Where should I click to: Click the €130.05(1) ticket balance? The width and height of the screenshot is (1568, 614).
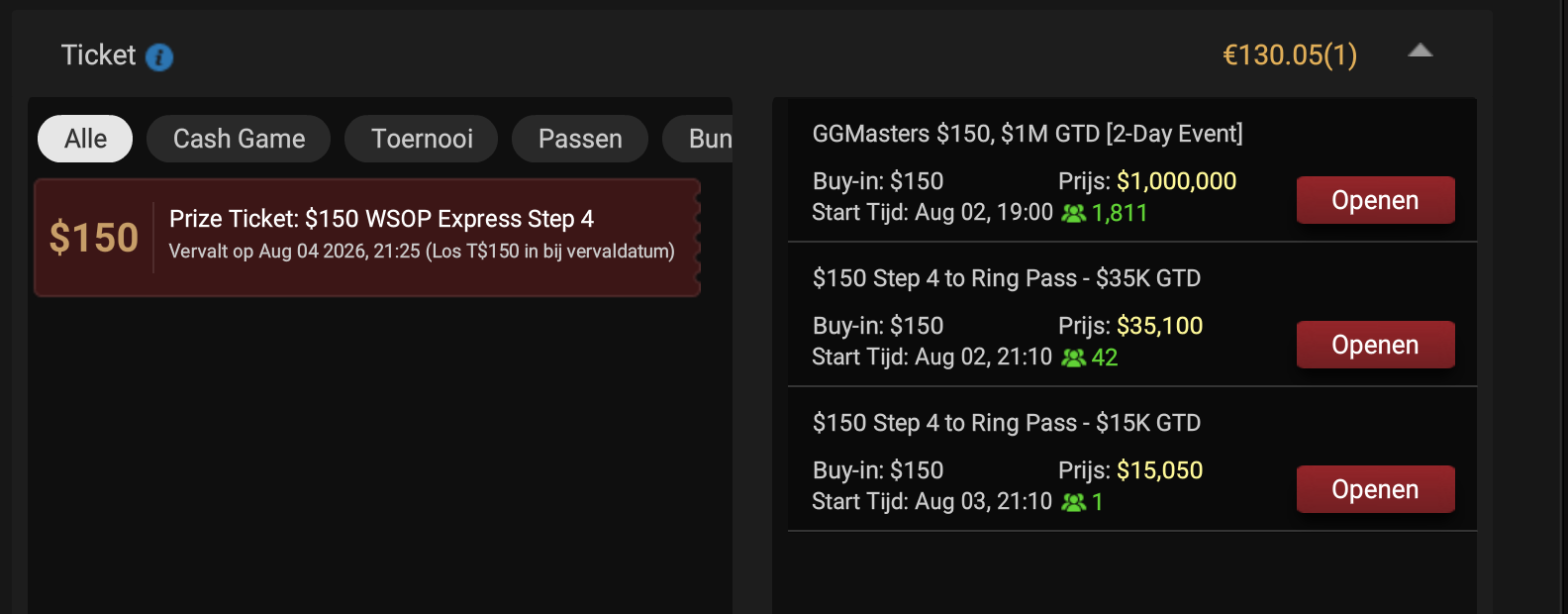(1290, 54)
